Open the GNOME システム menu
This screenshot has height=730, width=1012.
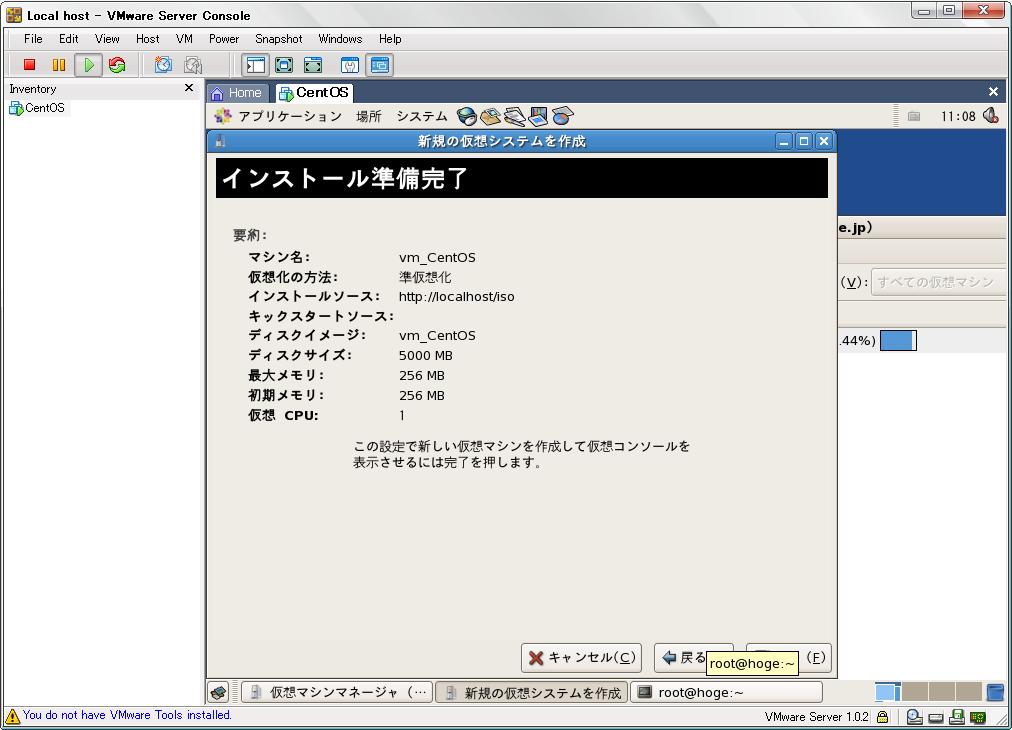[x=421, y=116]
